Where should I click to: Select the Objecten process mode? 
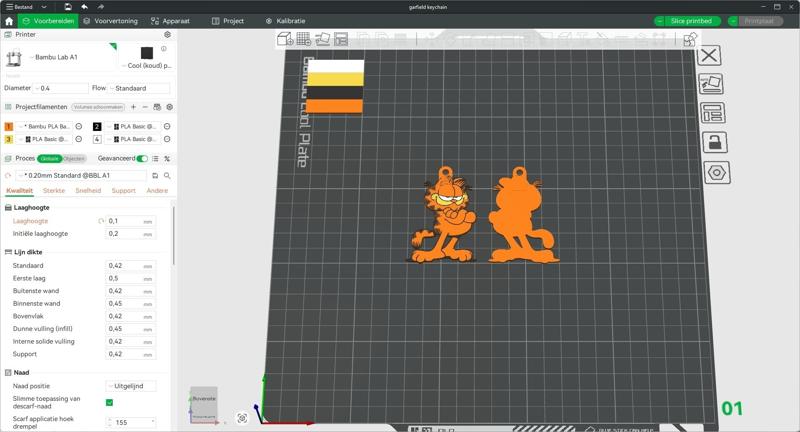(74, 159)
